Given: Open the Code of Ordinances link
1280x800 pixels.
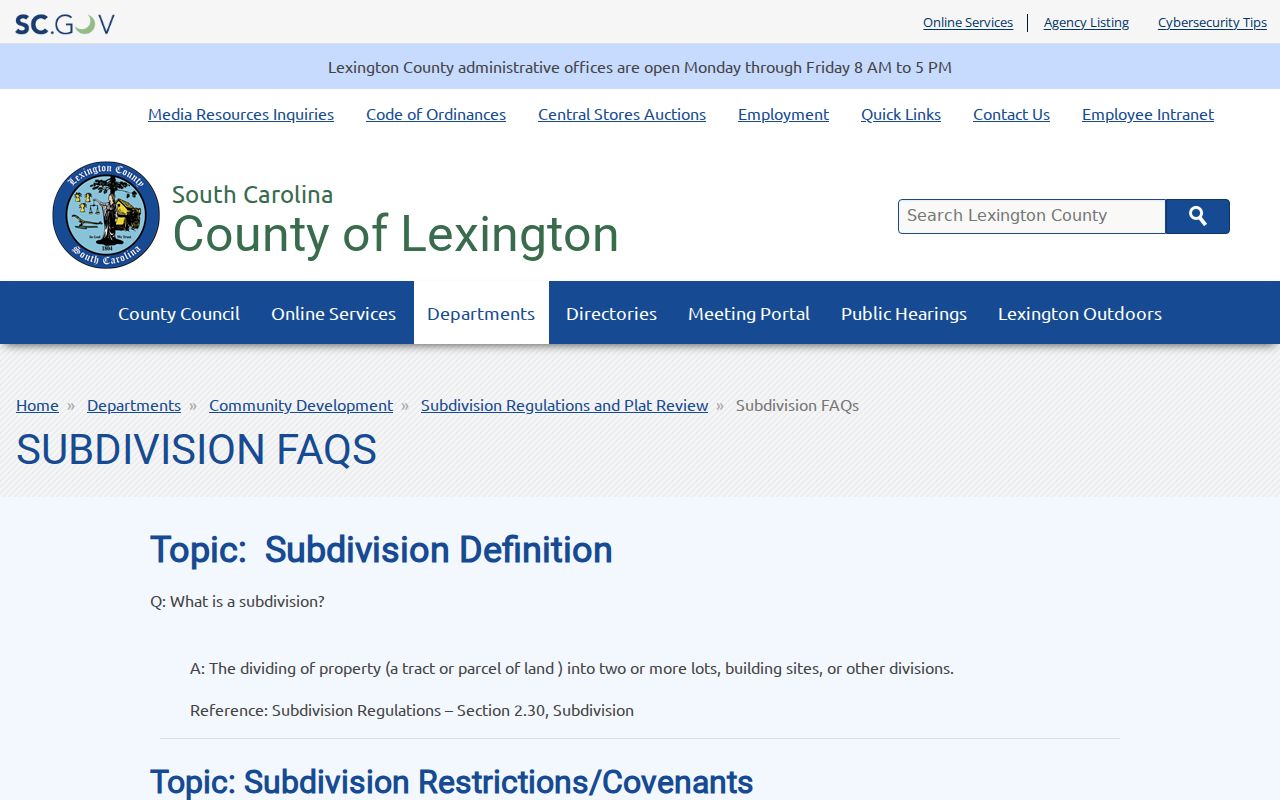Looking at the screenshot, I should click(436, 114).
